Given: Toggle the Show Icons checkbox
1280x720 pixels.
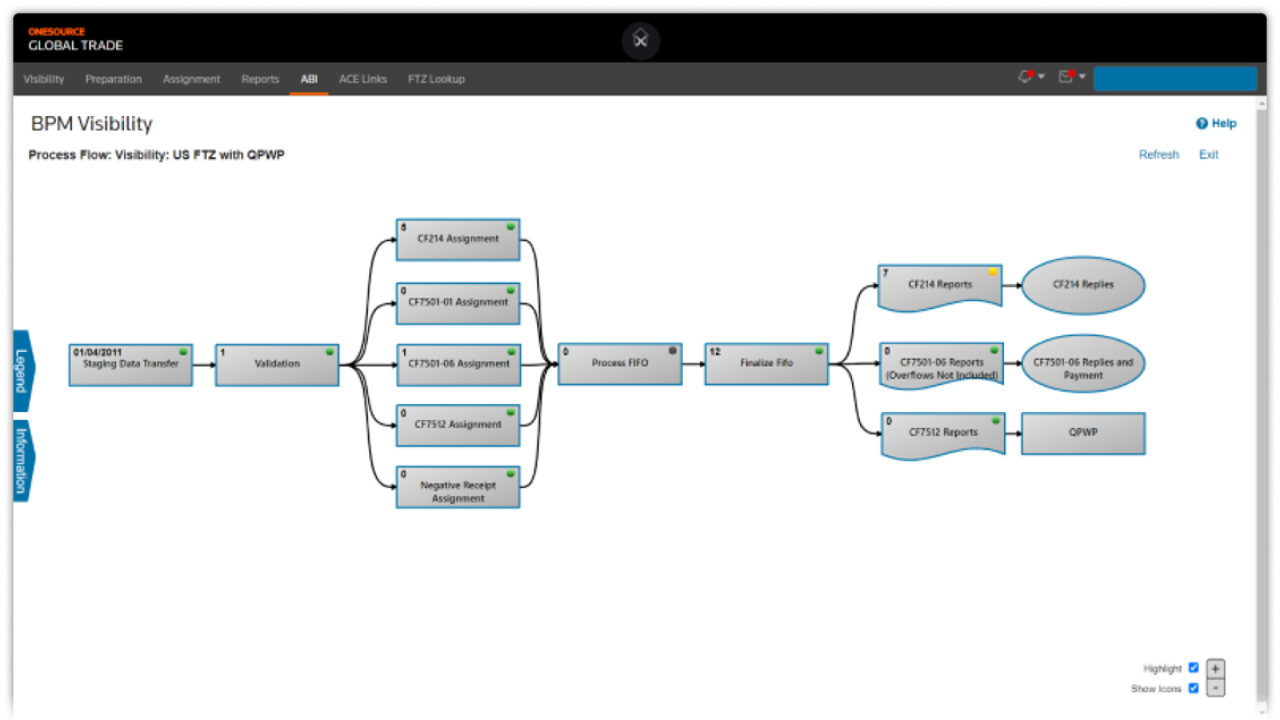Looking at the screenshot, I should click(1193, 688).
